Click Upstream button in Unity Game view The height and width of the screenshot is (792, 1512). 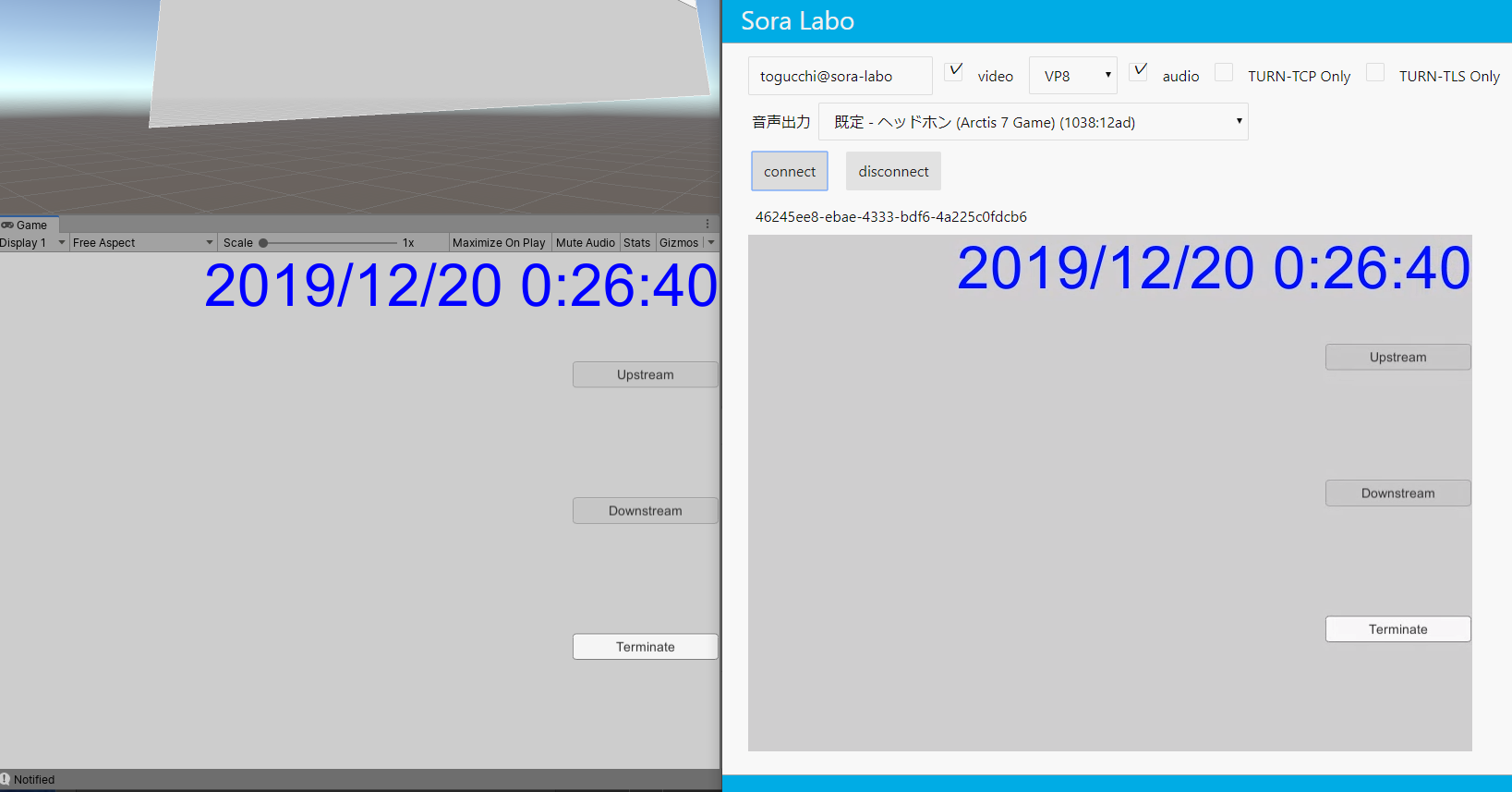click(646, 374)
